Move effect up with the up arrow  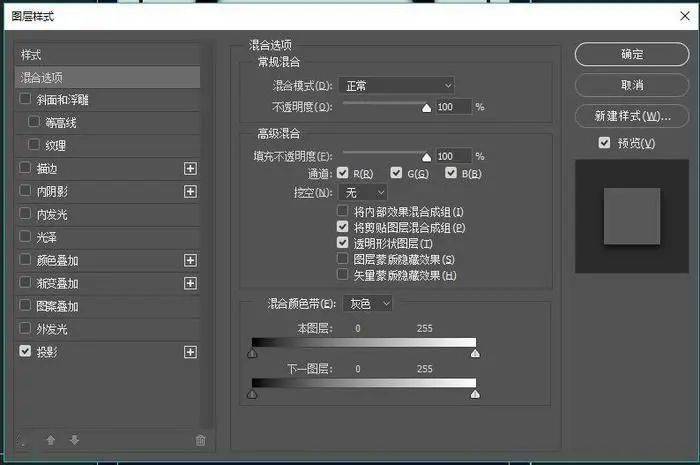point(51,440)
